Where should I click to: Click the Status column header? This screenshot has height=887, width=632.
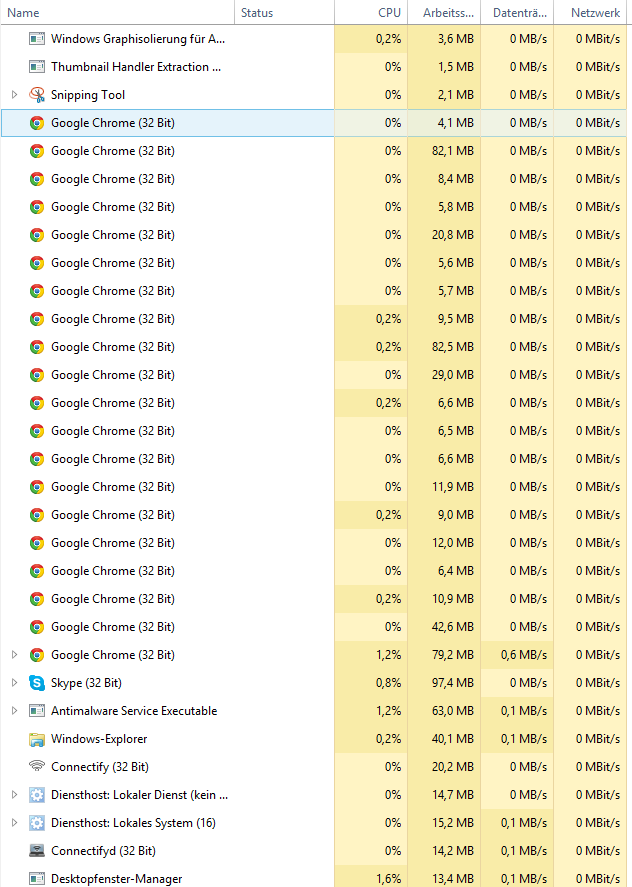tap(257, 13)
